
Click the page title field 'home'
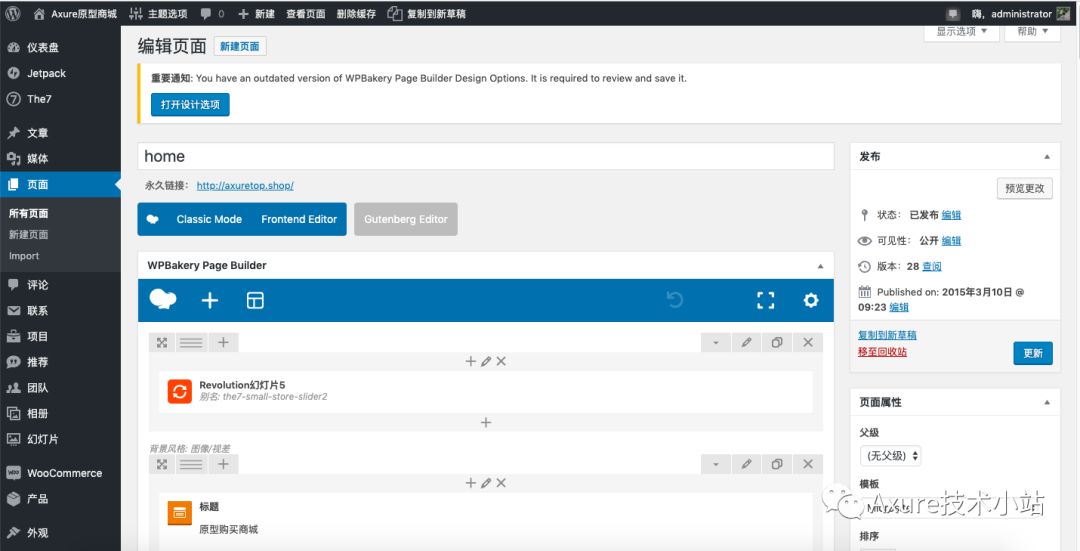(486, 156)
